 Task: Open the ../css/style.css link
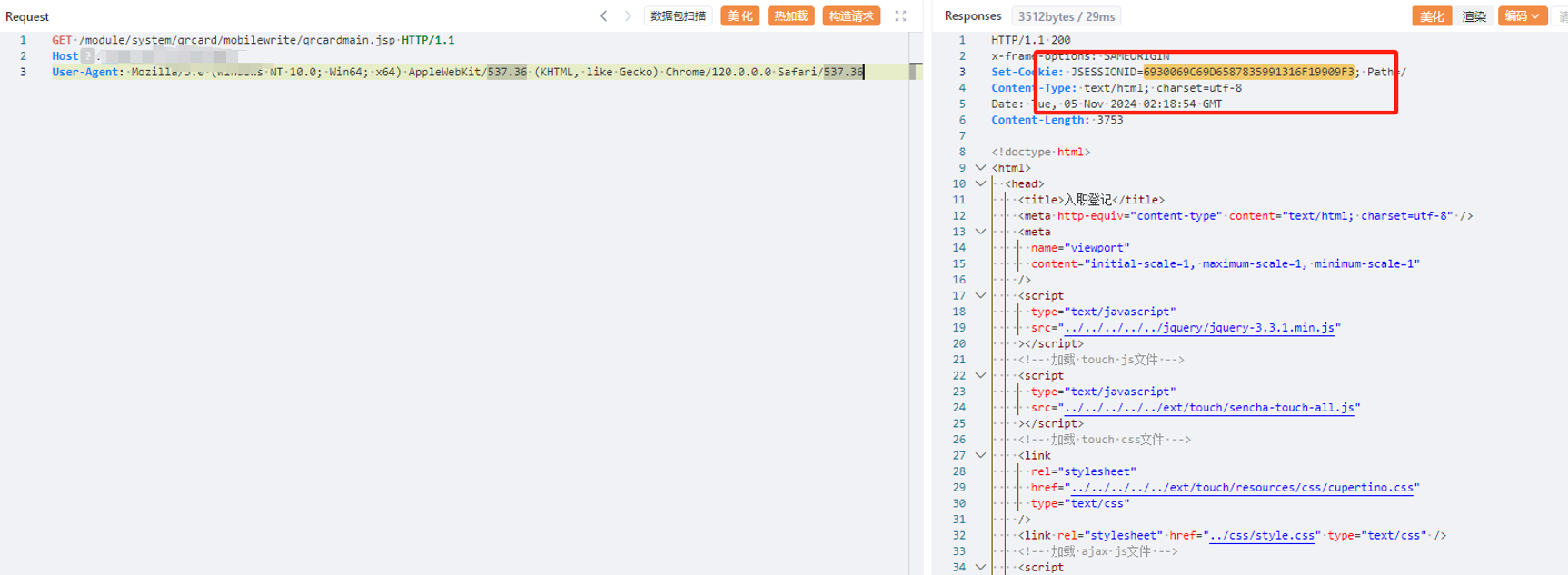(1262, 536)
